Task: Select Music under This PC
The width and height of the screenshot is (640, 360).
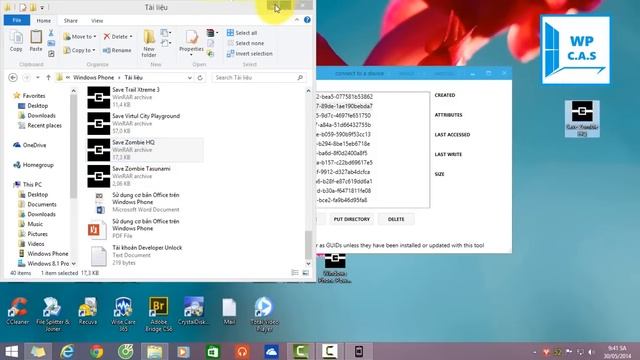Action: pos(31,224)
